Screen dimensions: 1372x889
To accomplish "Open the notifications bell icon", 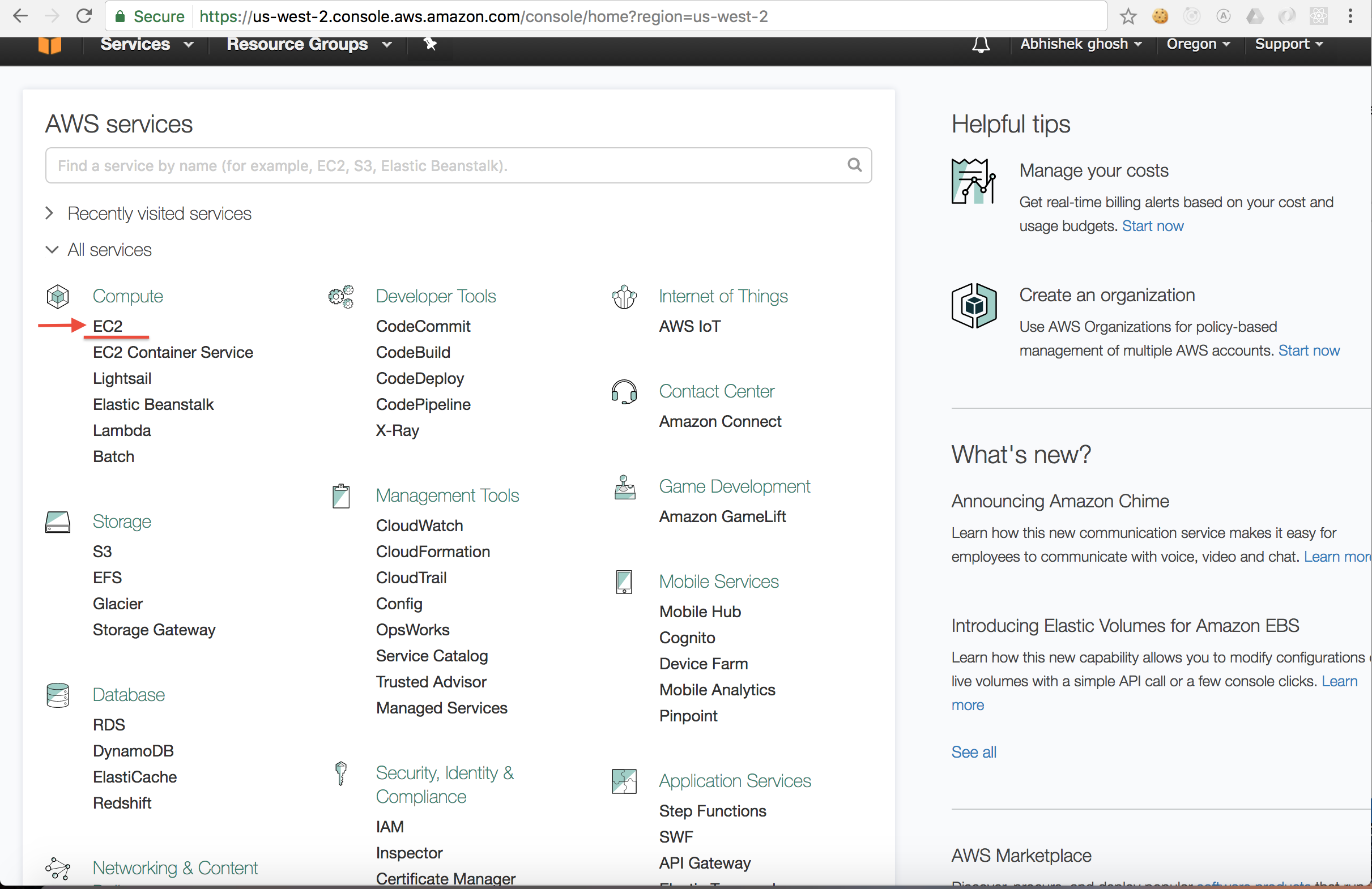I will 981,44.
